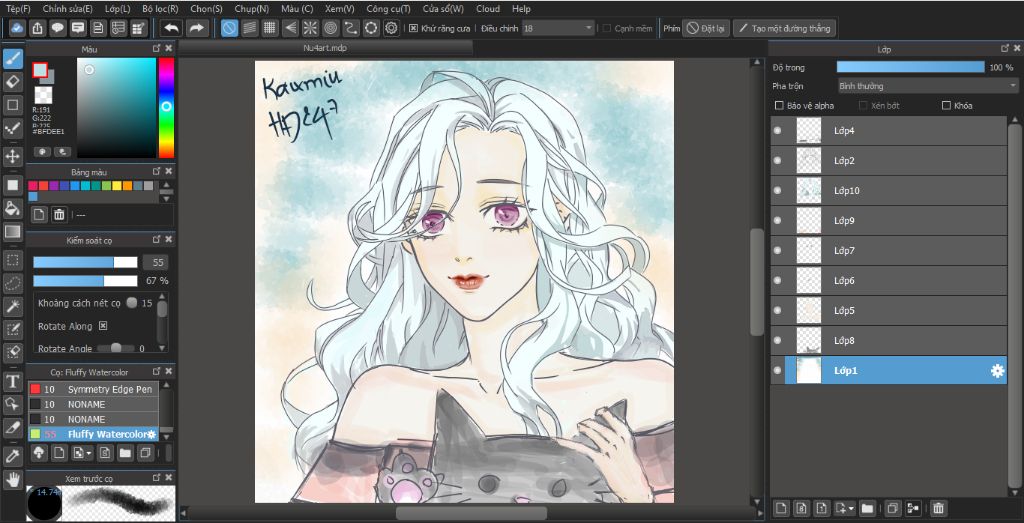
Task: Select the Hand pan tool
Action: pos(12,480)
